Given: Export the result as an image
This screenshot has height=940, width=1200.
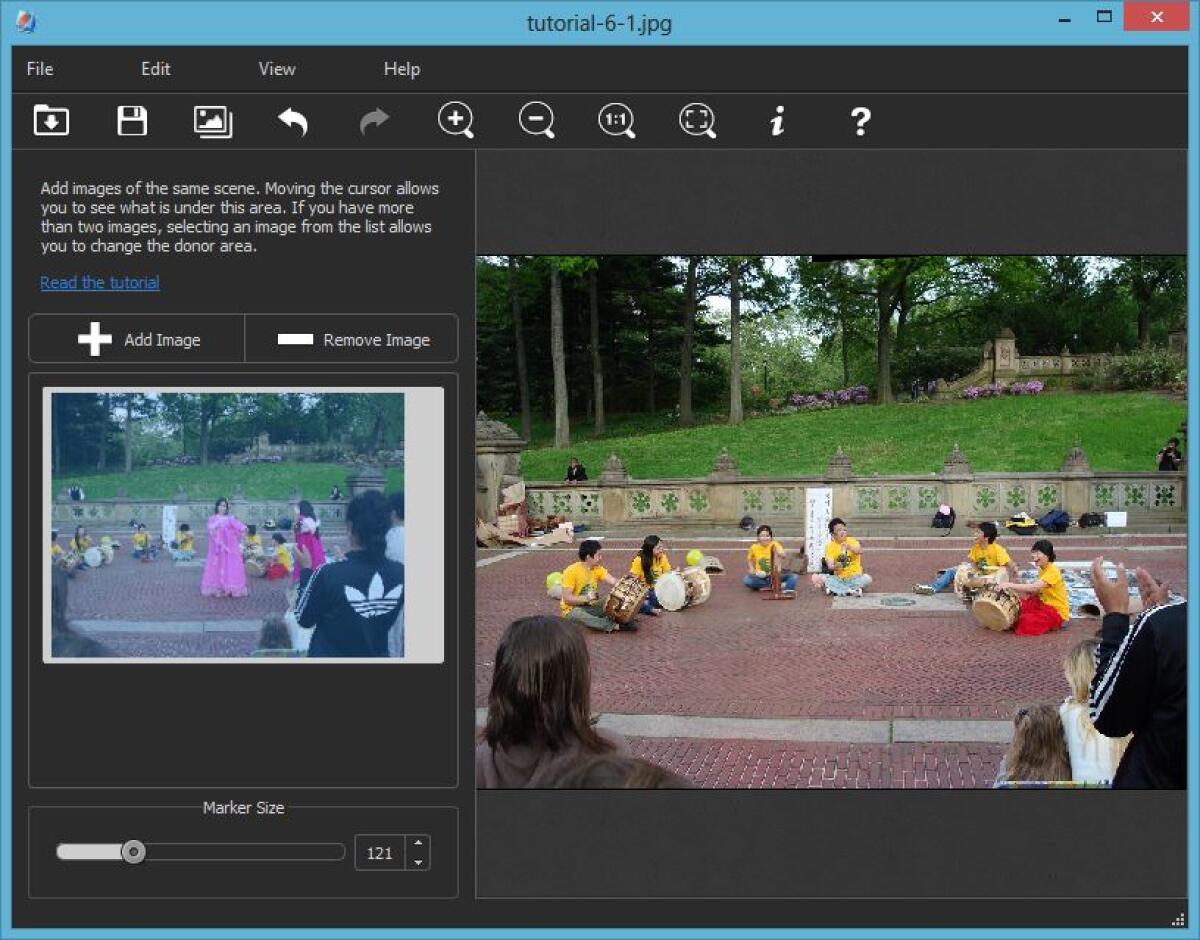Looking at the screenshot, I should coord(213,120).
